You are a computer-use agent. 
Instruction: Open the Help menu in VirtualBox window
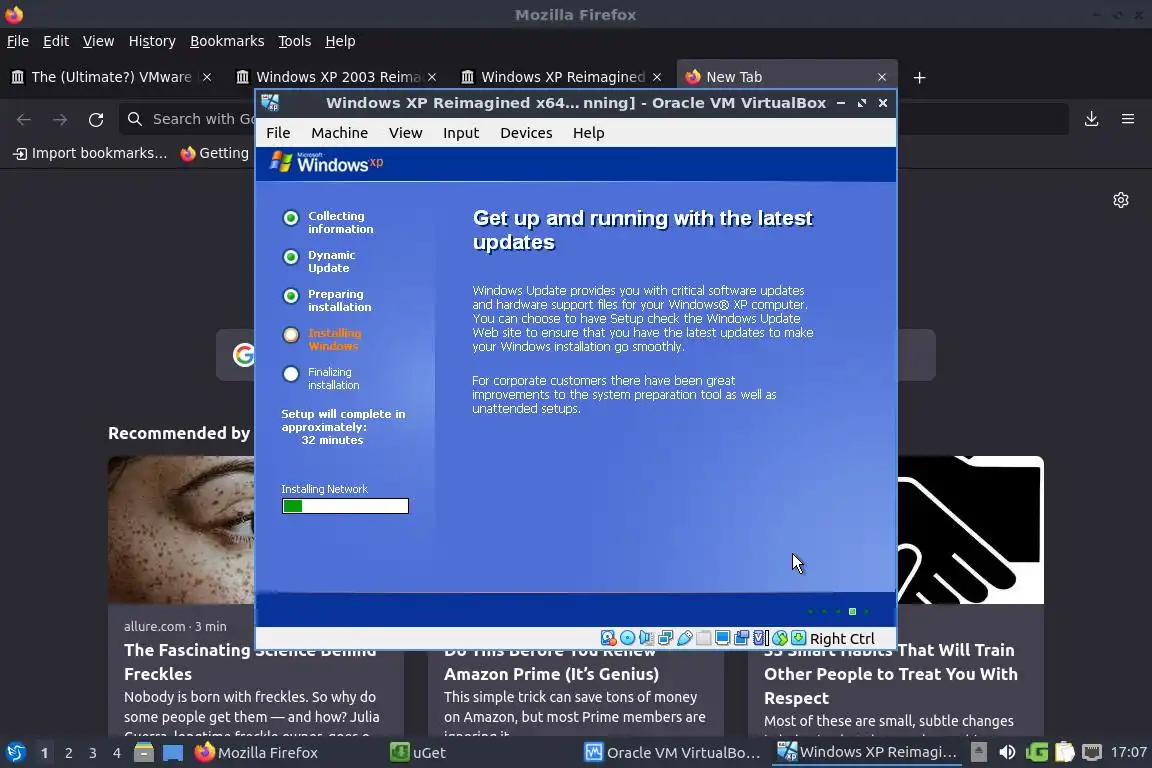588,133
